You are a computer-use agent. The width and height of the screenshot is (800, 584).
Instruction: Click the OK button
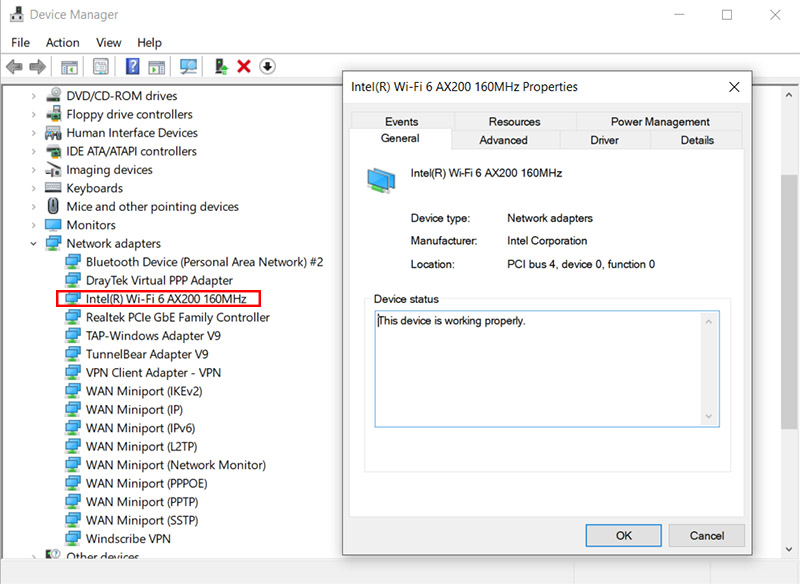(x=623, y=535)
